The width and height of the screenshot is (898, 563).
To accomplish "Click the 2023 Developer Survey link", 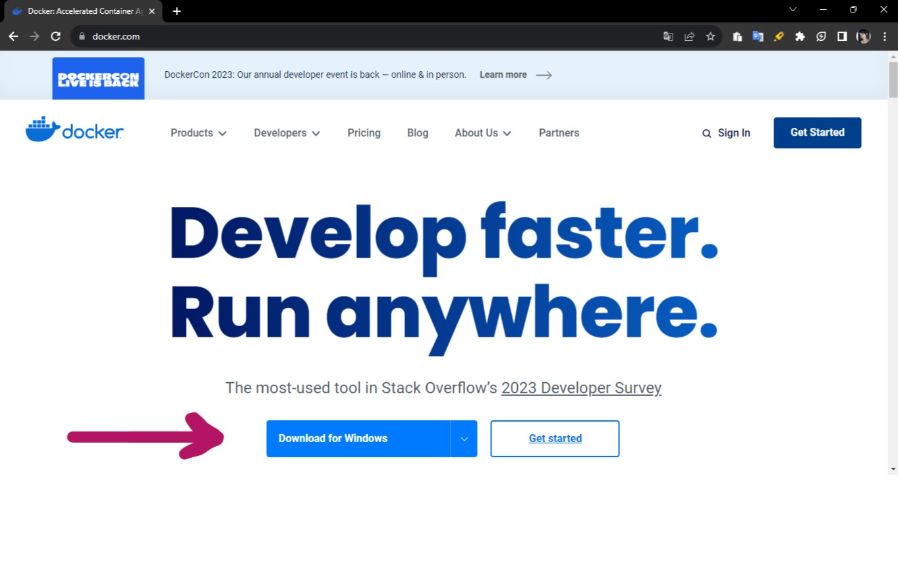I will tap(581, 388).
